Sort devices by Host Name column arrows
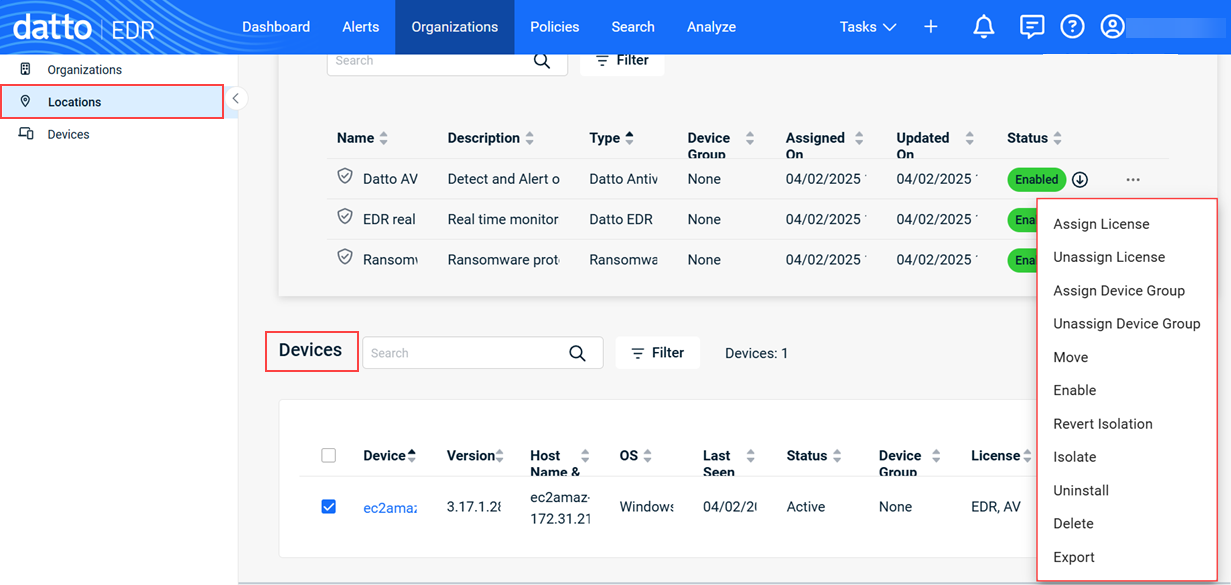This screenshot has width=1231, height=585. coord(585,456)
